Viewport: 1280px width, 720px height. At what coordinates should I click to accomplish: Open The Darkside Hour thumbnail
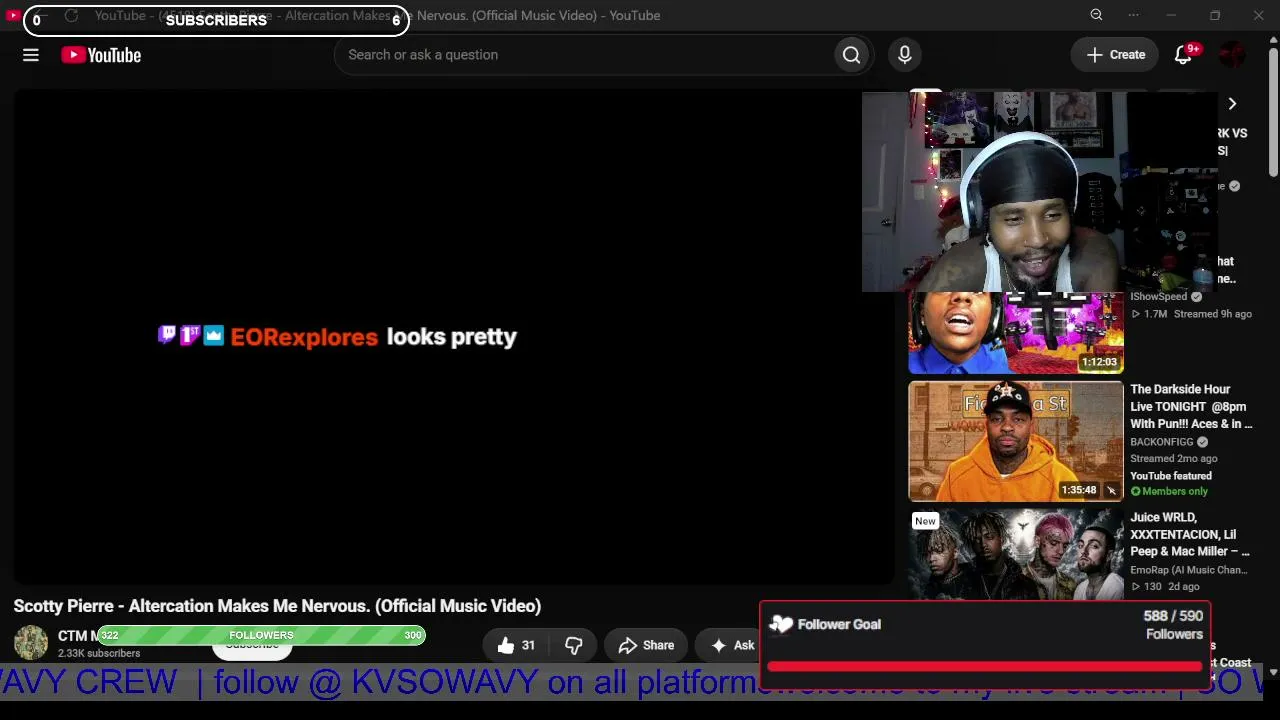click(x=1016, y=441)
